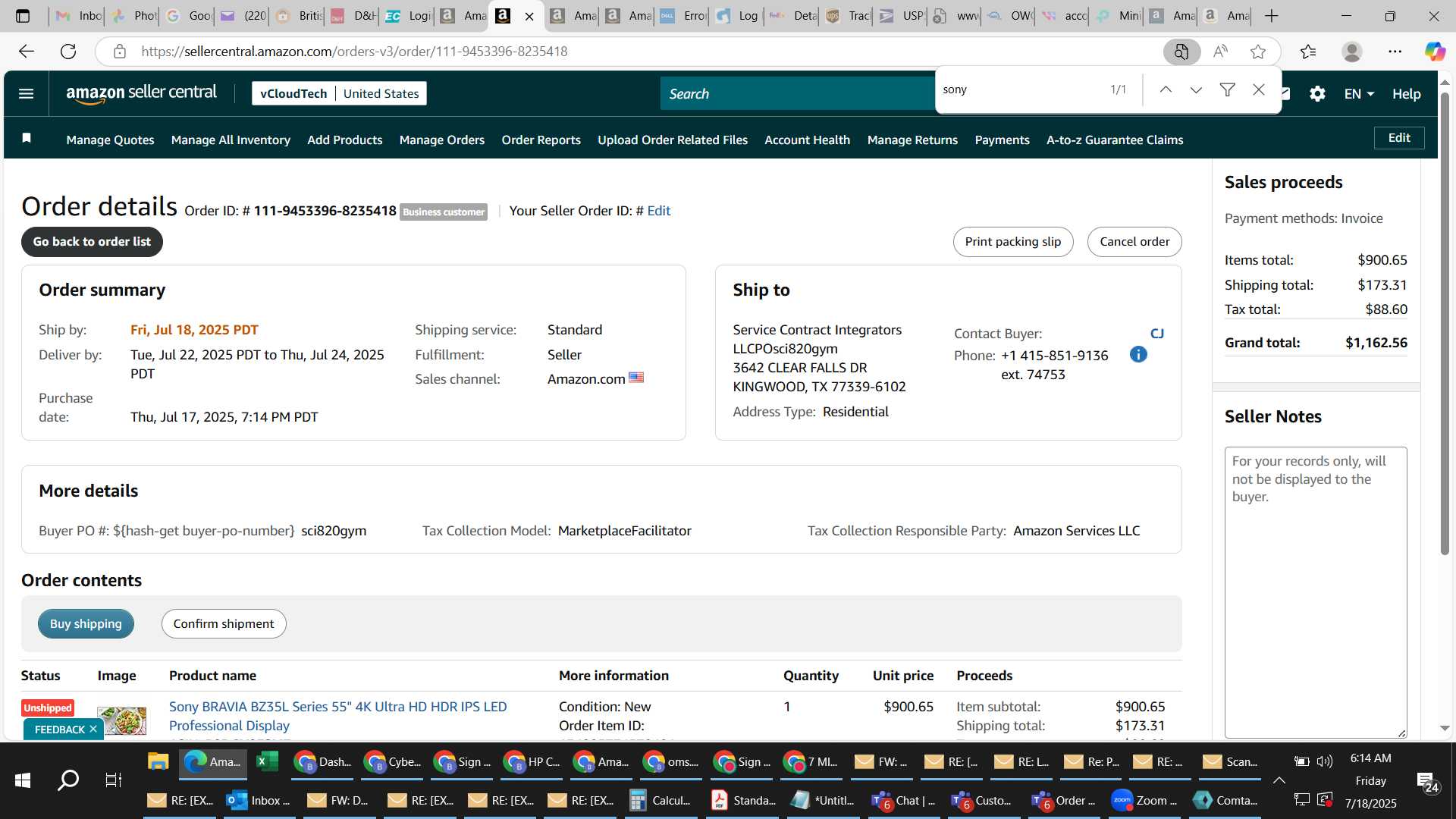
Task: Open Help in Seller Central header
Action: click(1406, 94)
